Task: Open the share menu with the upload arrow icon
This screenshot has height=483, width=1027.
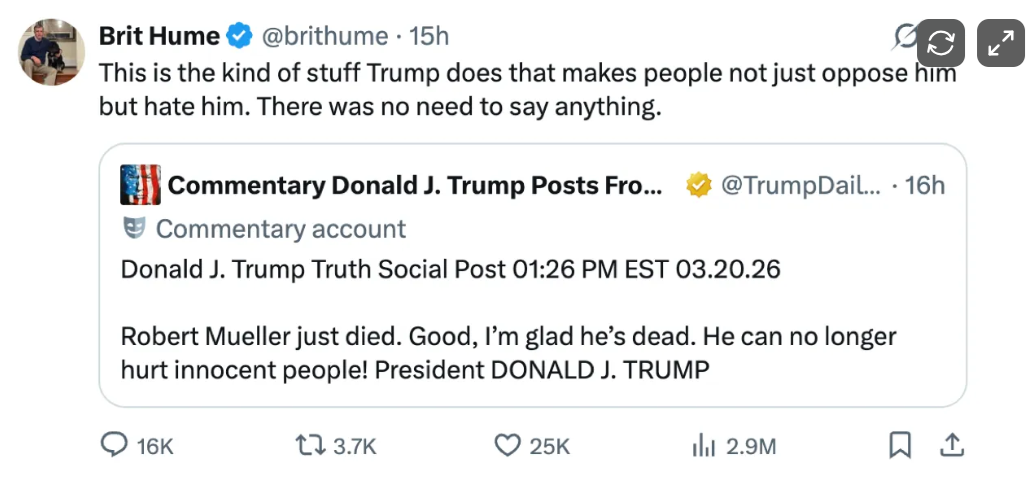Action: 953,444
